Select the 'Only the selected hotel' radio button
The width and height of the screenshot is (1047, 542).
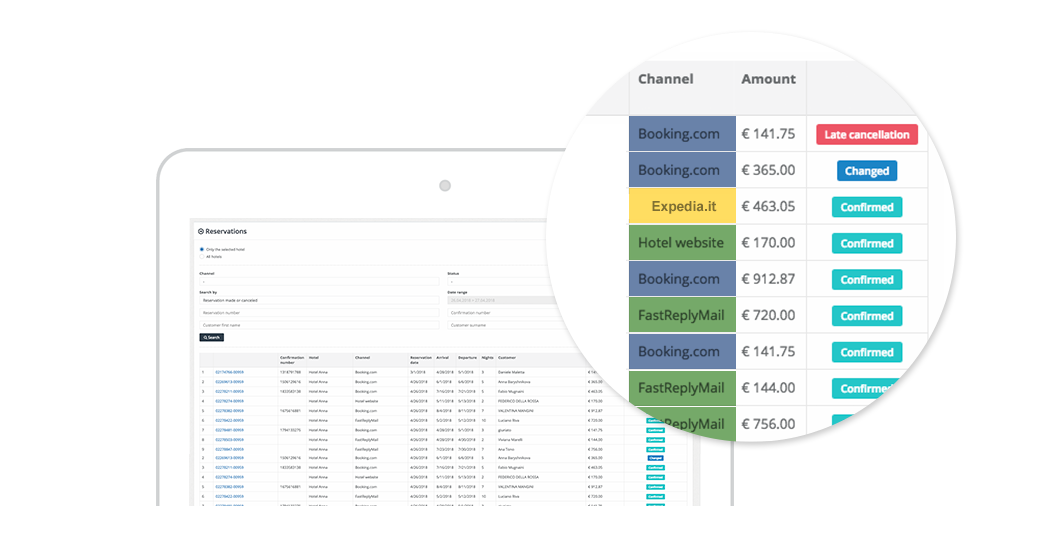202,249
